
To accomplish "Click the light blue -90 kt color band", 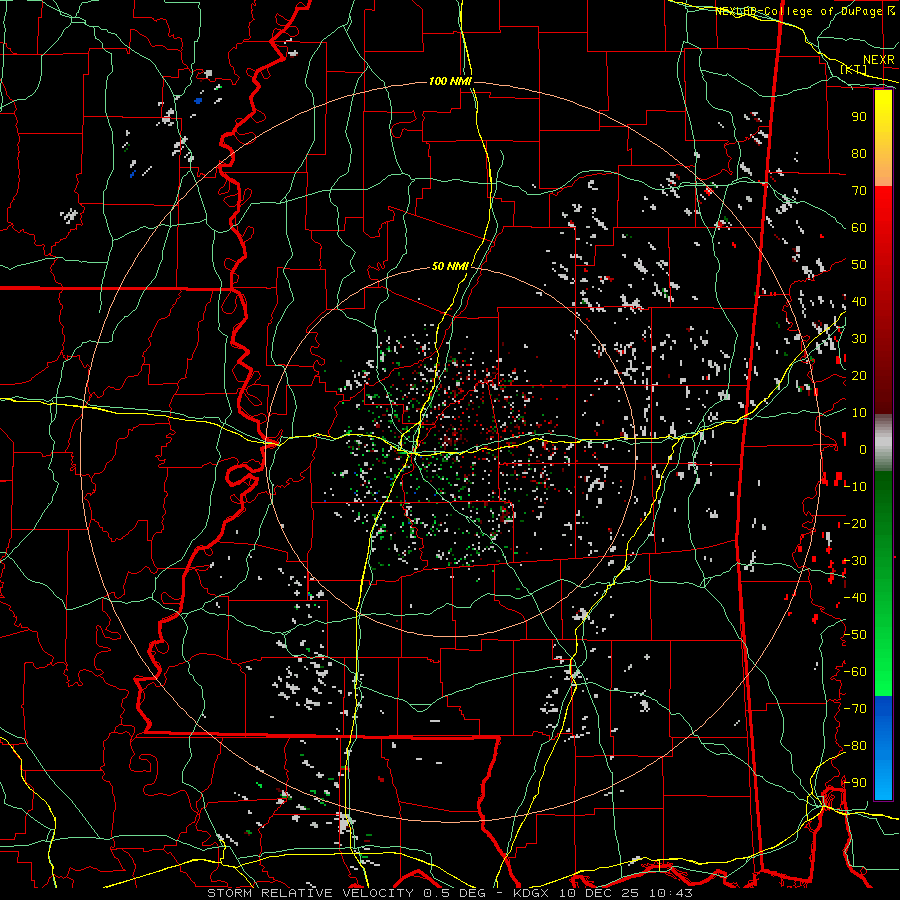I will click(x=883, y=782).
